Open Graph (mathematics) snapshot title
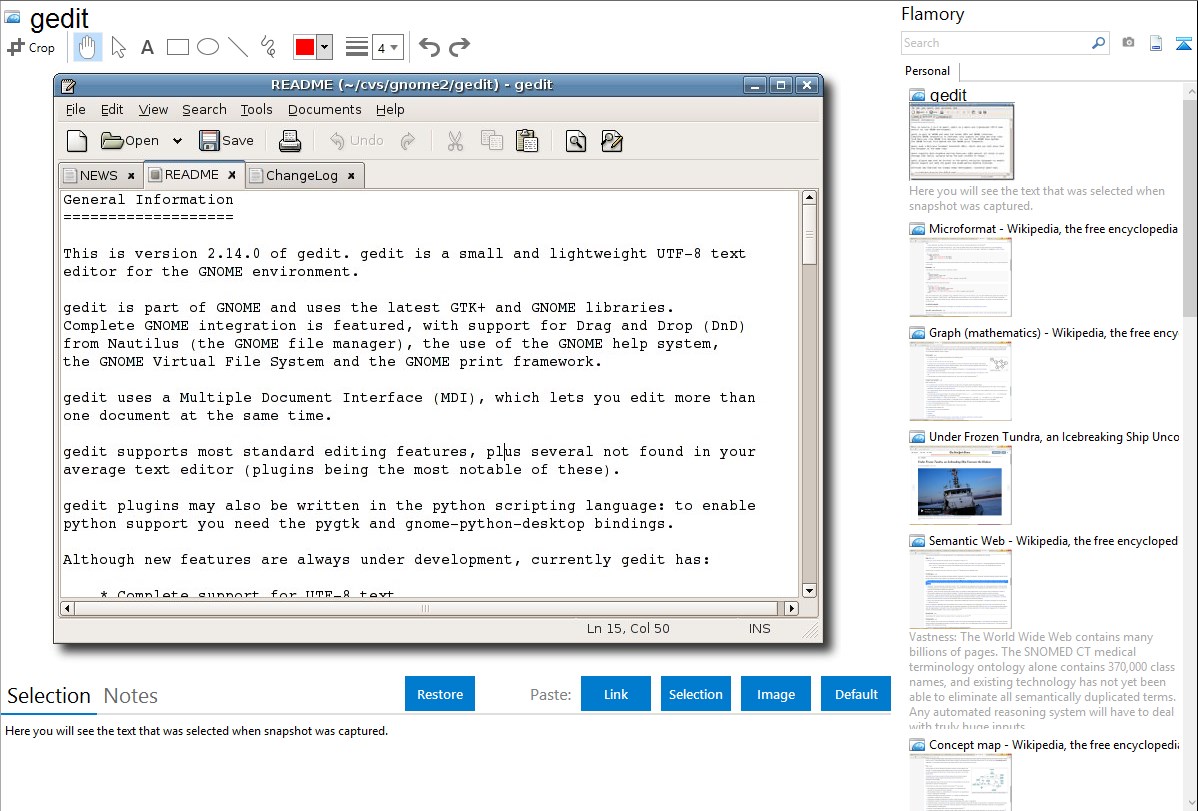 pyautogui.click(x=1053, y=333)
